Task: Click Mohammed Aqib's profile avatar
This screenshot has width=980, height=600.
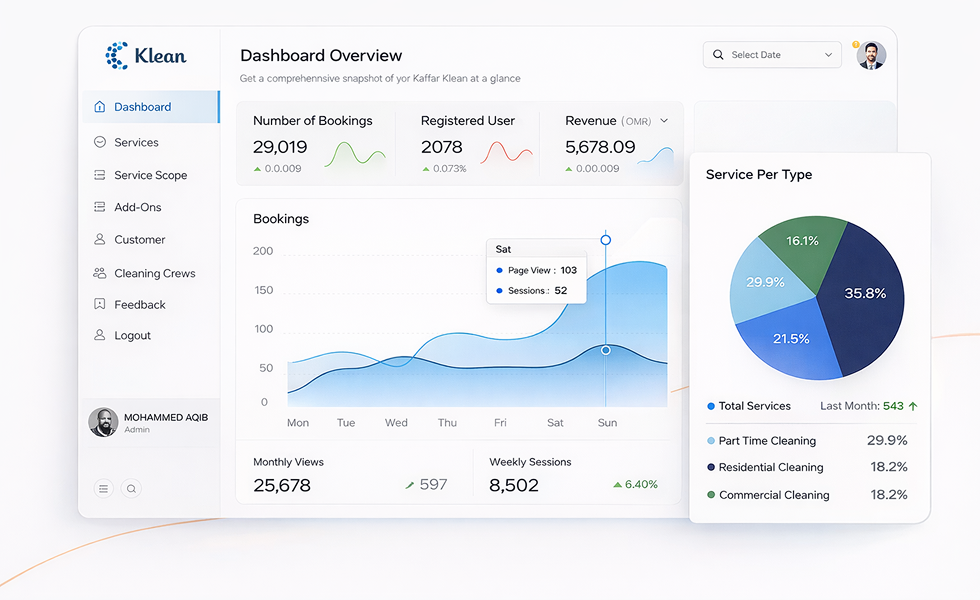Action: 103,422
